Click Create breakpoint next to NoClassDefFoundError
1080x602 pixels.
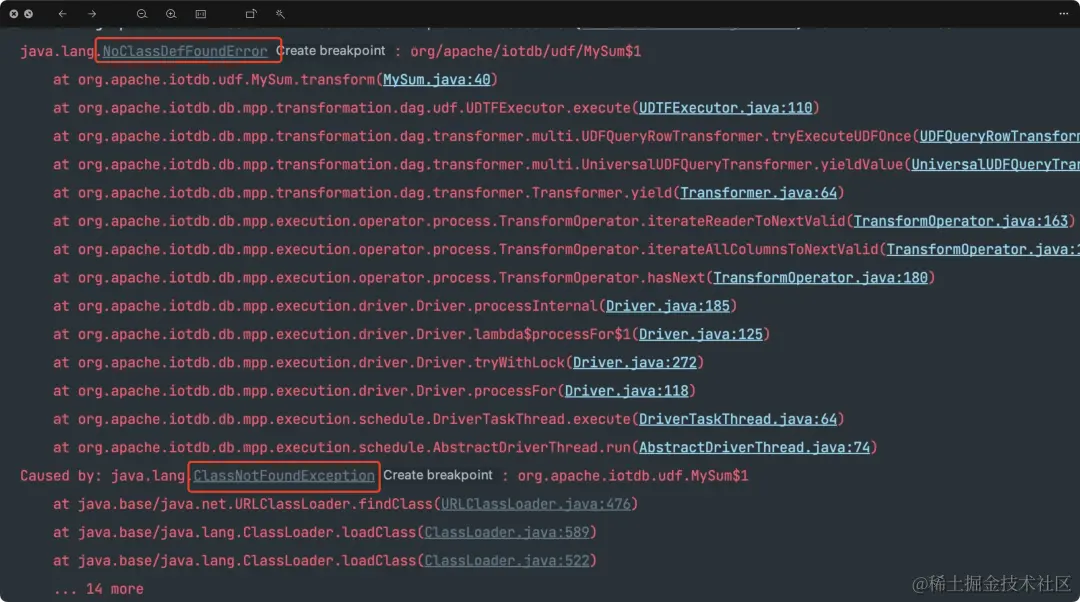[x=331, y=51]
